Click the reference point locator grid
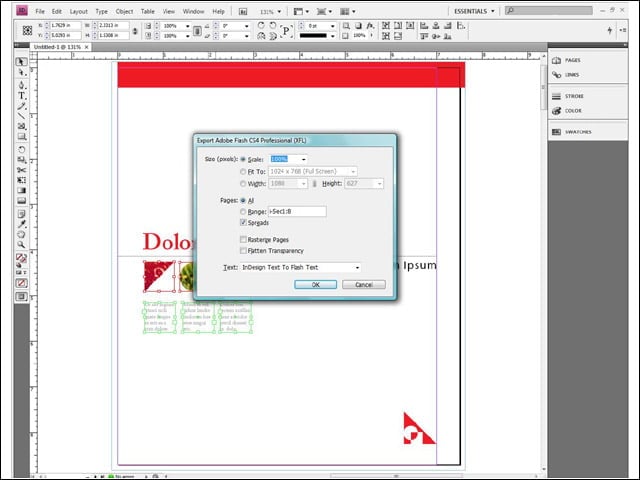 click(27, 30)
